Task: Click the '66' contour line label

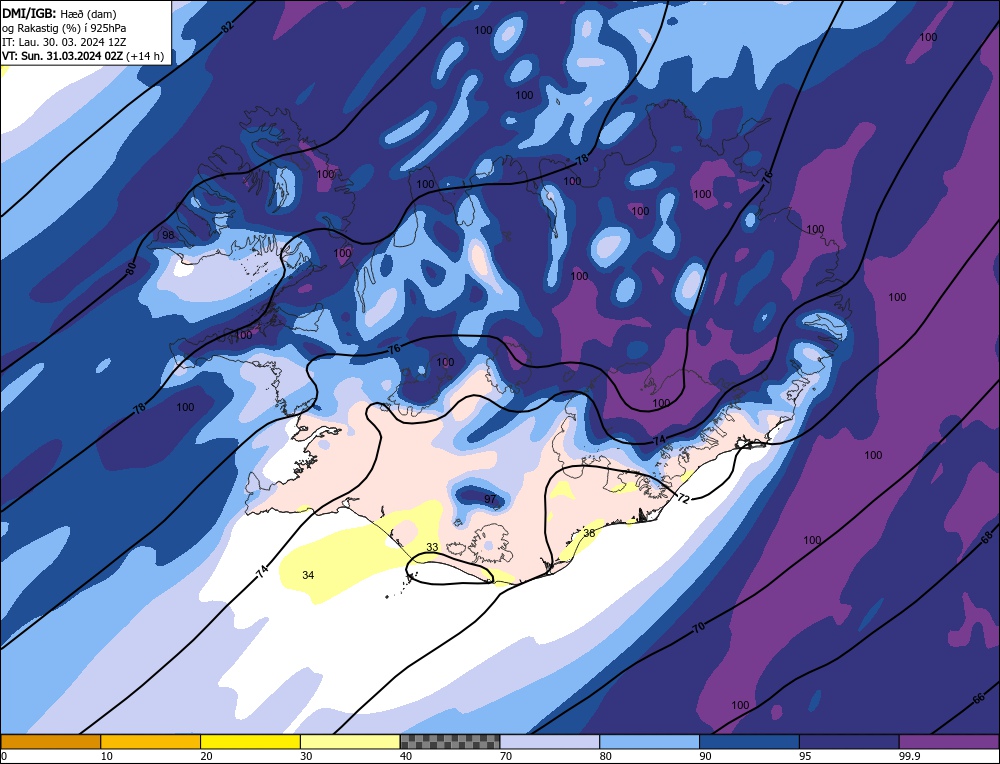Action: (979, 699)
